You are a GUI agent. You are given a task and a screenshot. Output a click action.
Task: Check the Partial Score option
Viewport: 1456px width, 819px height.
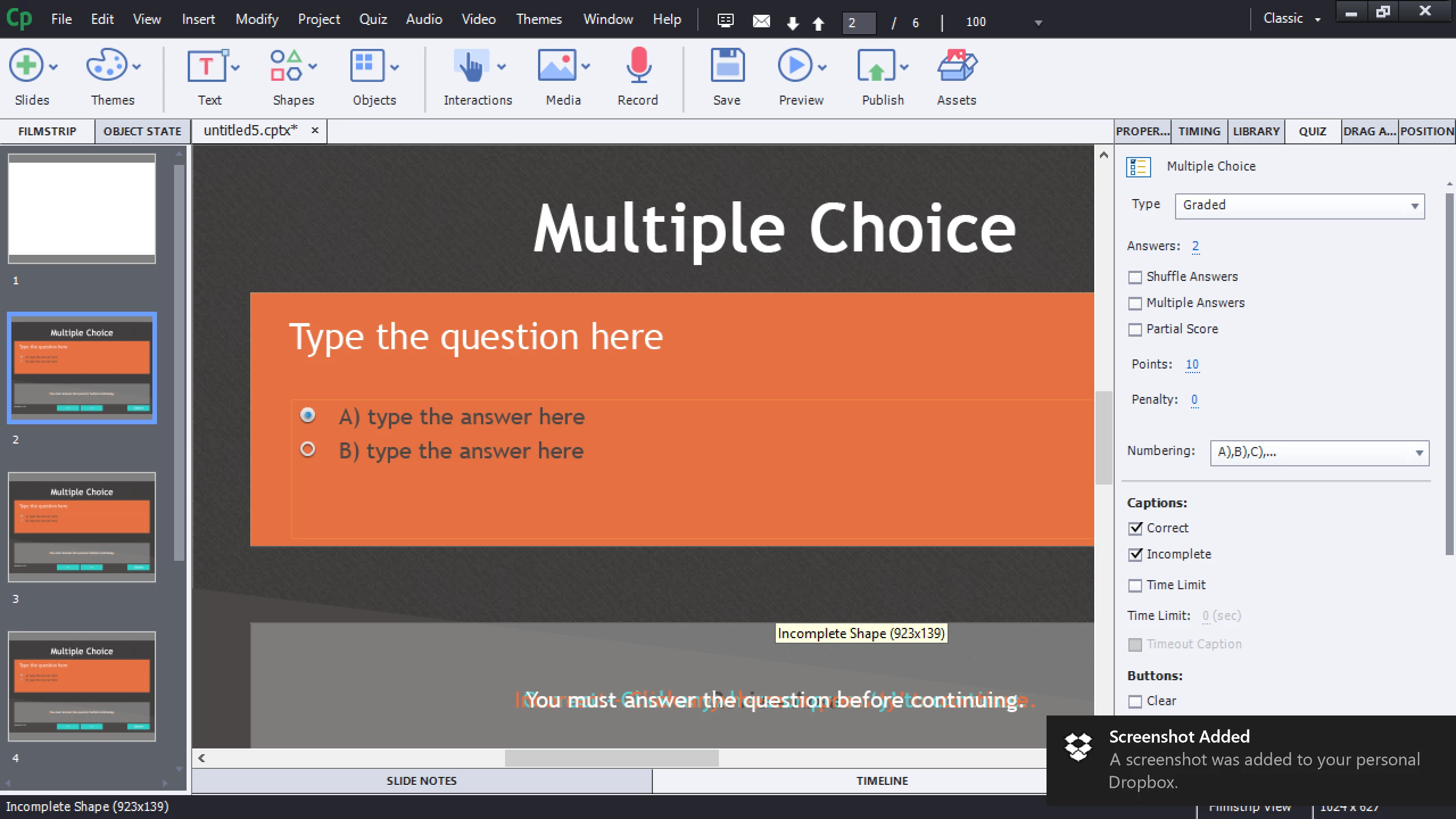coord(1135,330)
